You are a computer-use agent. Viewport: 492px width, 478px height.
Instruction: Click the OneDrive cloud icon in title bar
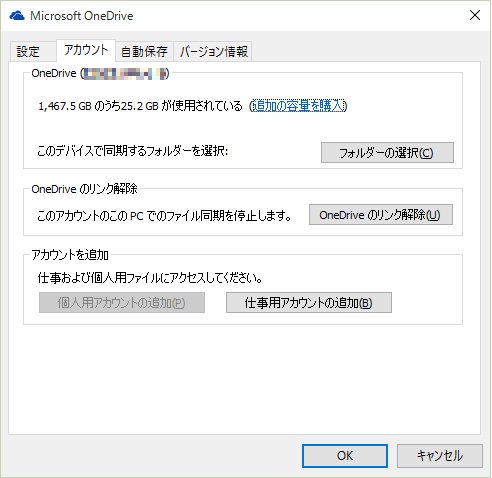coord(17,15)
